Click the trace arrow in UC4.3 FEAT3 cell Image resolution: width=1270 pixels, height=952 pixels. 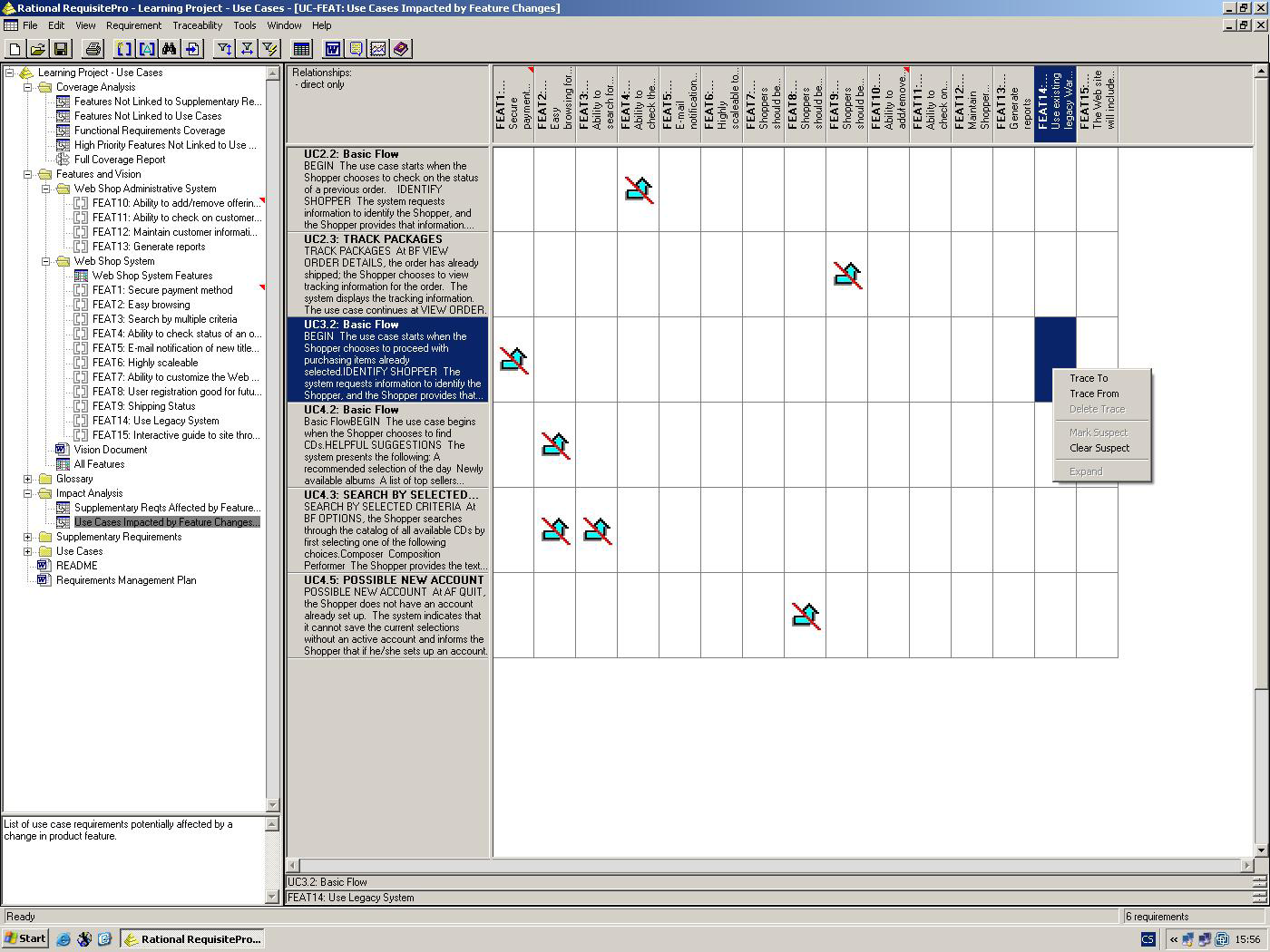(598, 530)
